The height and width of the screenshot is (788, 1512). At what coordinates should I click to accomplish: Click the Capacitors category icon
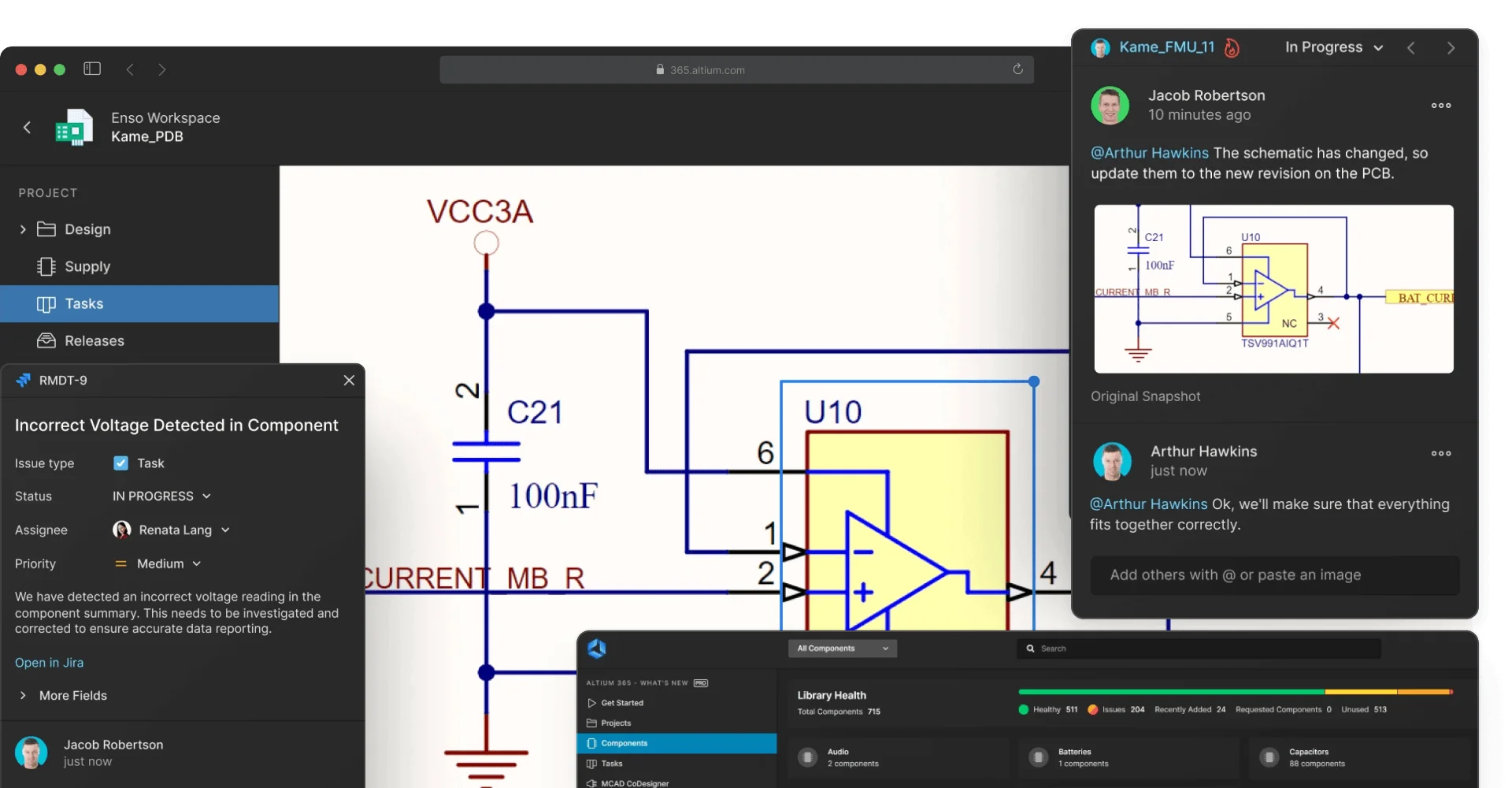1269,757
